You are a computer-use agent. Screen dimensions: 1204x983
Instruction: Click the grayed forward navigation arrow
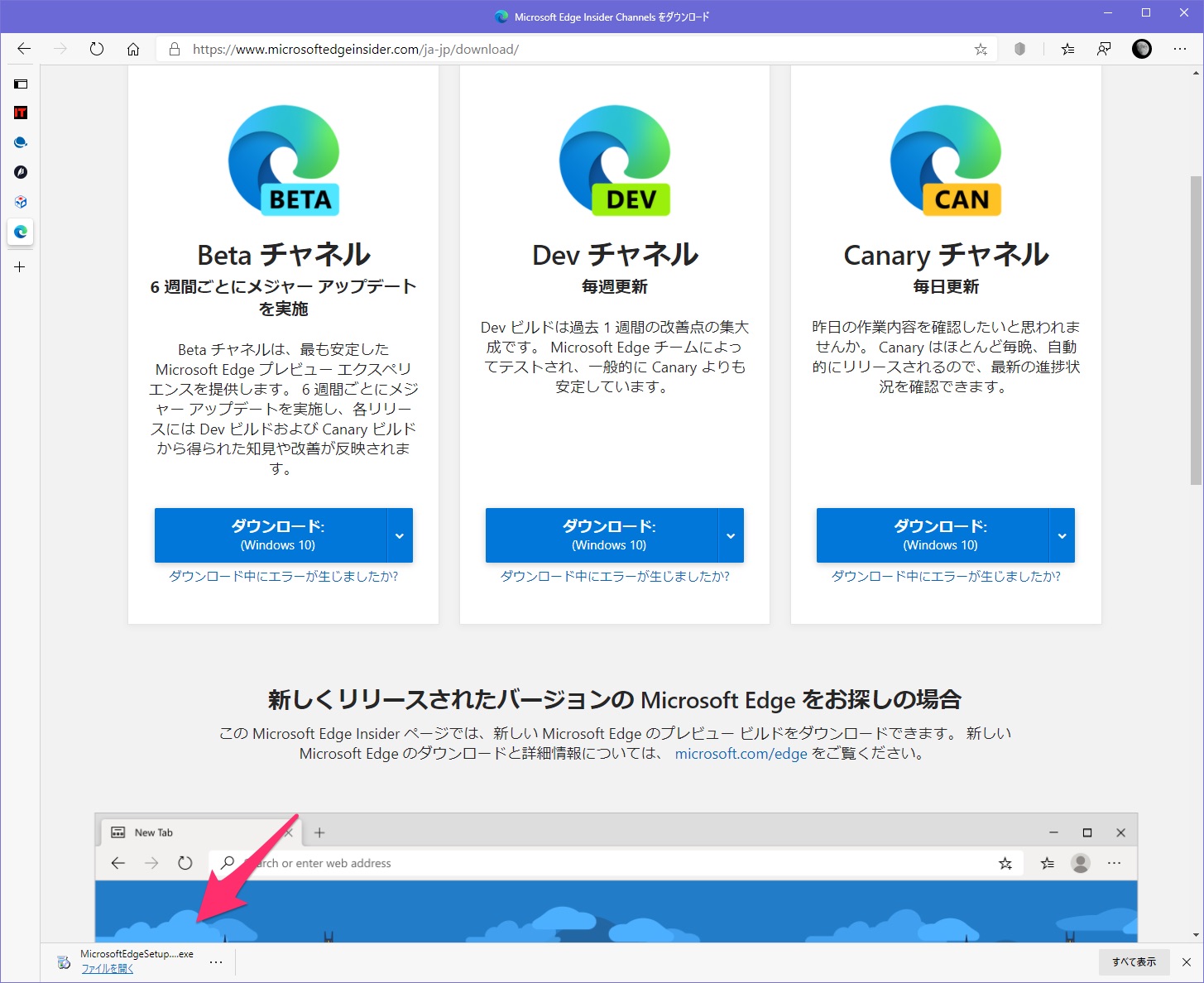[x=60, y=49]
